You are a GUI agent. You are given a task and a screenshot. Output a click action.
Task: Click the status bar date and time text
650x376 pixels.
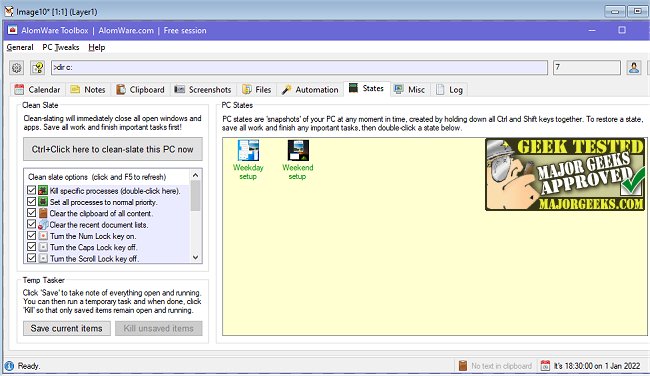click(597, 366)
